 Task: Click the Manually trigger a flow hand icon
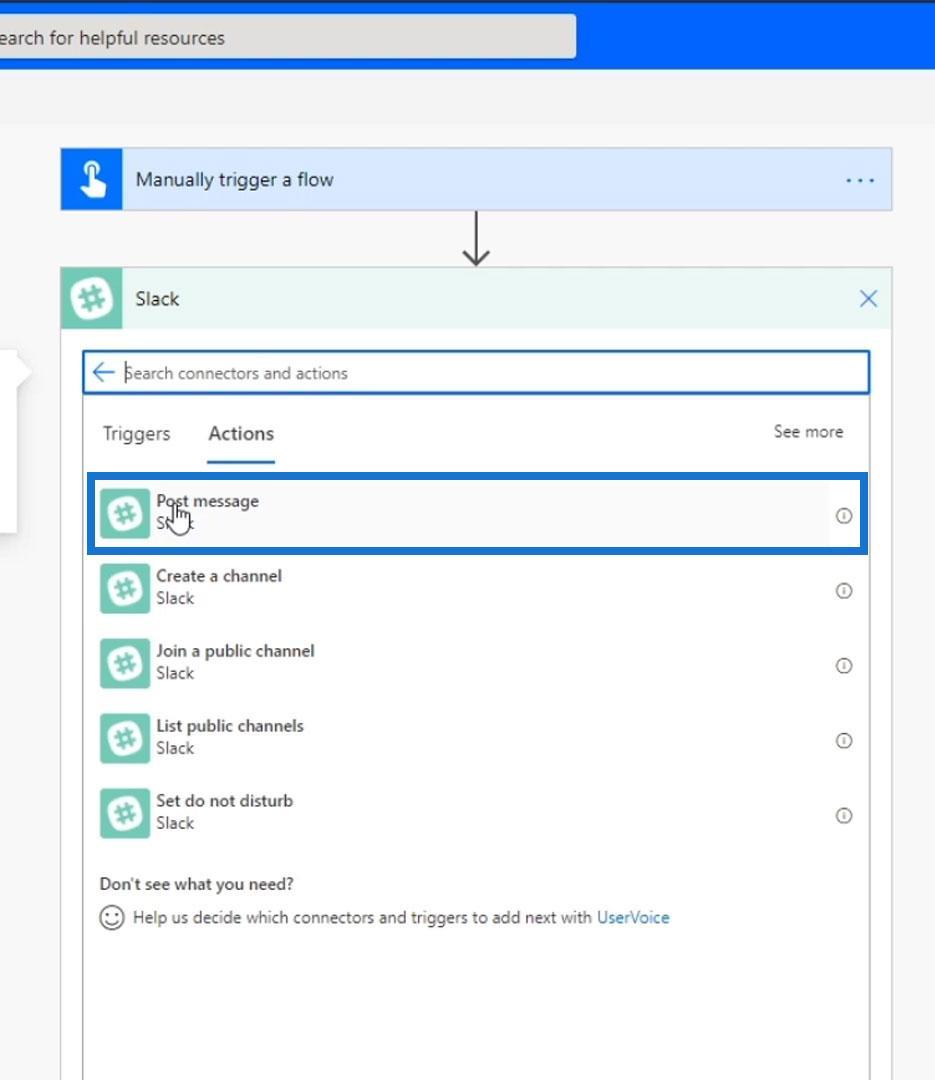tap(92, 180)
